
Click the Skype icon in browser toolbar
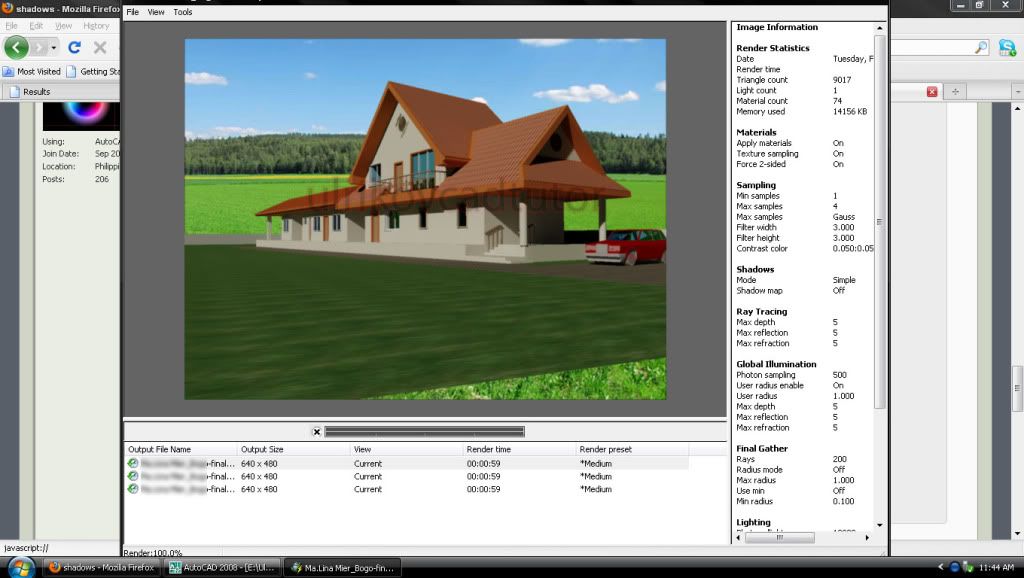click(x=1008, y=47)
